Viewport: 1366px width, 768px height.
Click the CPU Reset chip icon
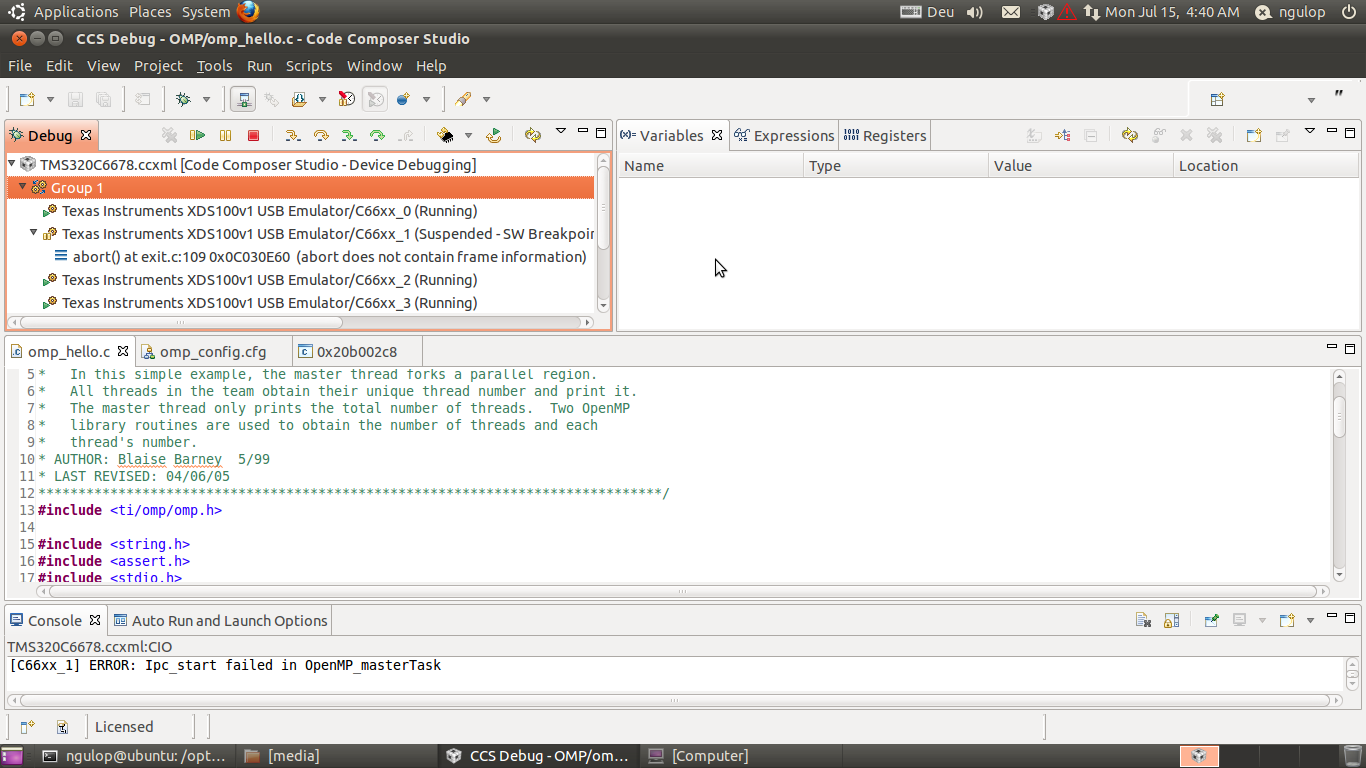[446, 135]
